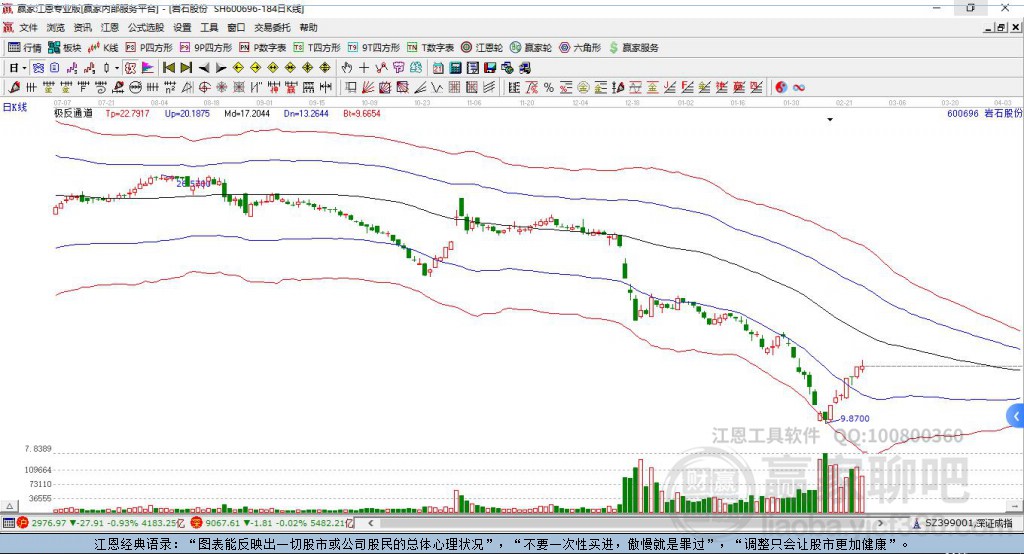Open the 设置 menu
This screenshot has width=1024, height=554.
click(x=182, y=27)
